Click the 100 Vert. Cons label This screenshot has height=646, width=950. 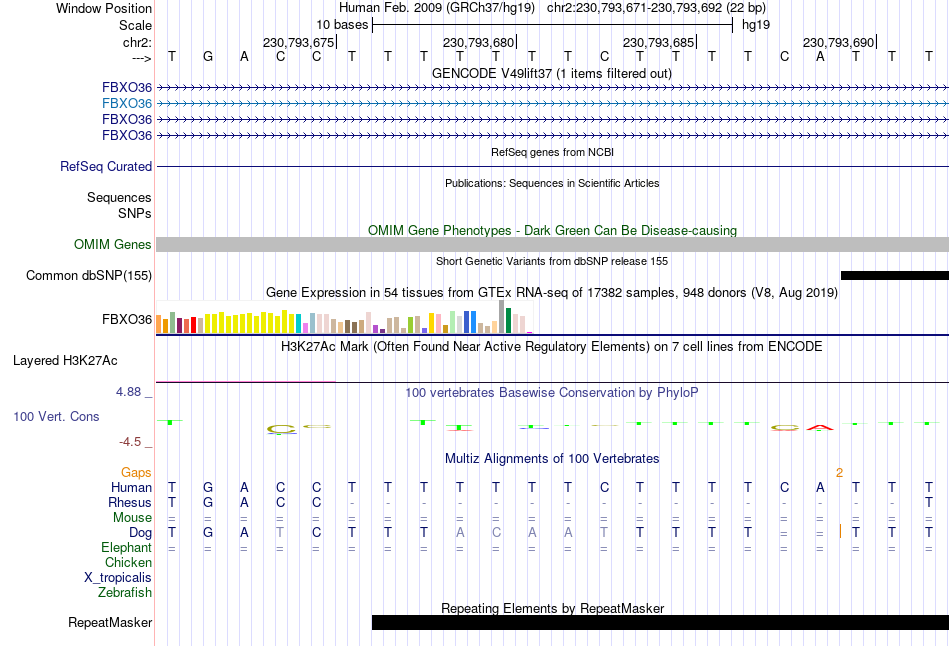(56, 416)
